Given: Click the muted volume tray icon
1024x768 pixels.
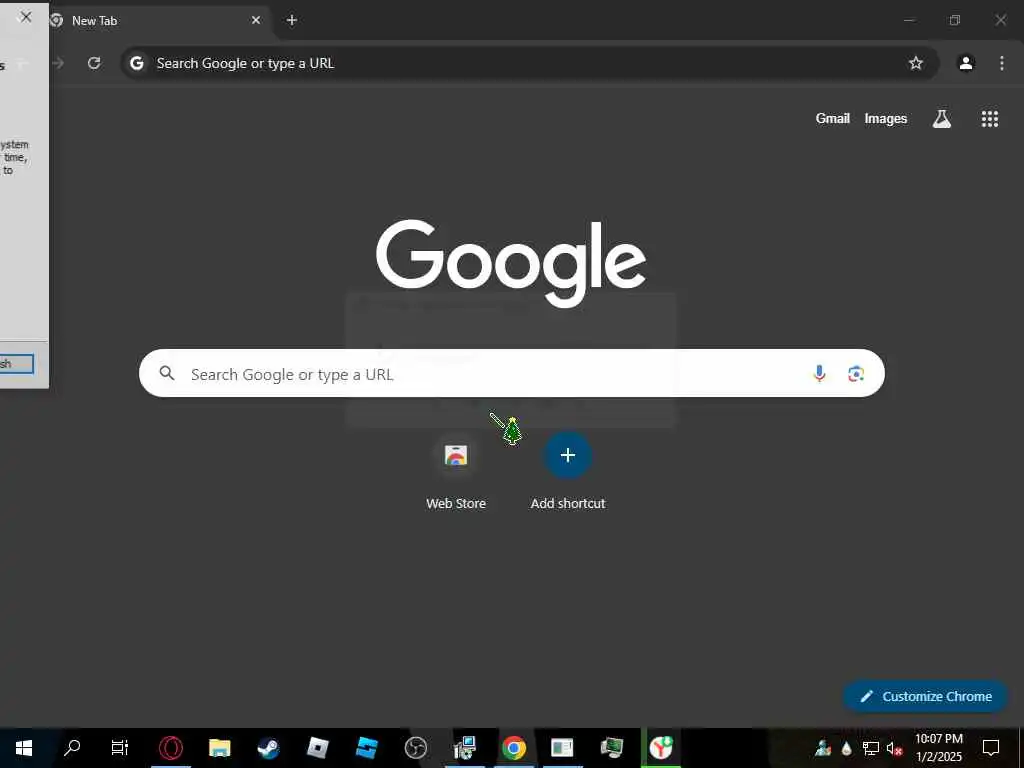Looking at the screenshot, I should [x=894, y=748].
